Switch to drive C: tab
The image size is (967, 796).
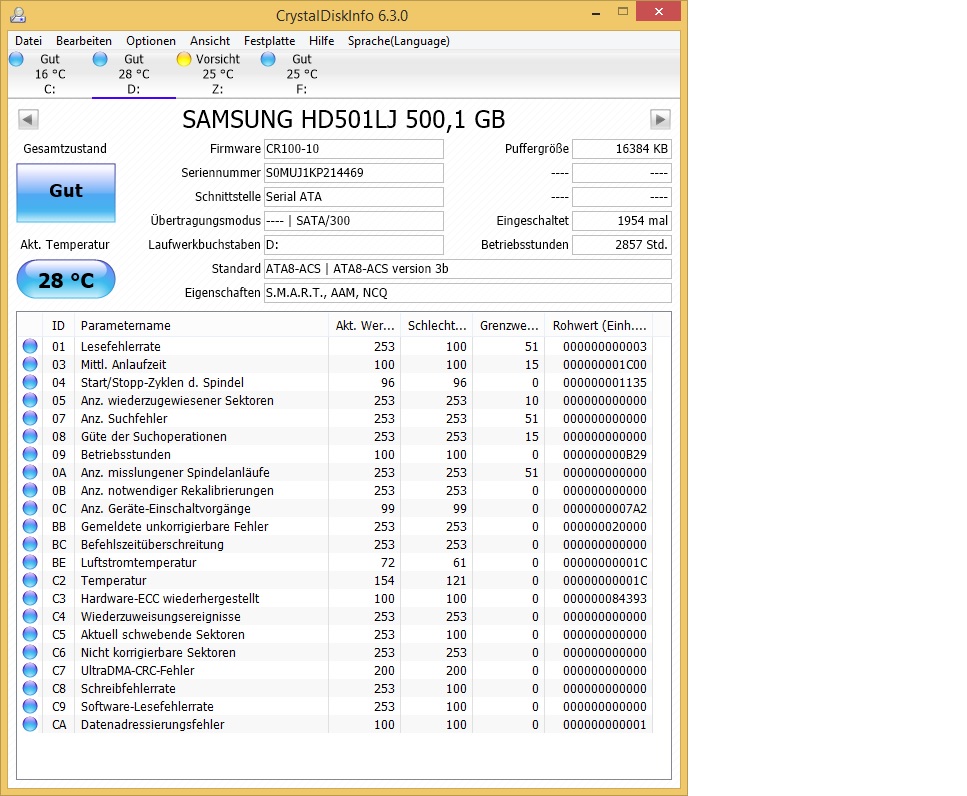[49, 74]
